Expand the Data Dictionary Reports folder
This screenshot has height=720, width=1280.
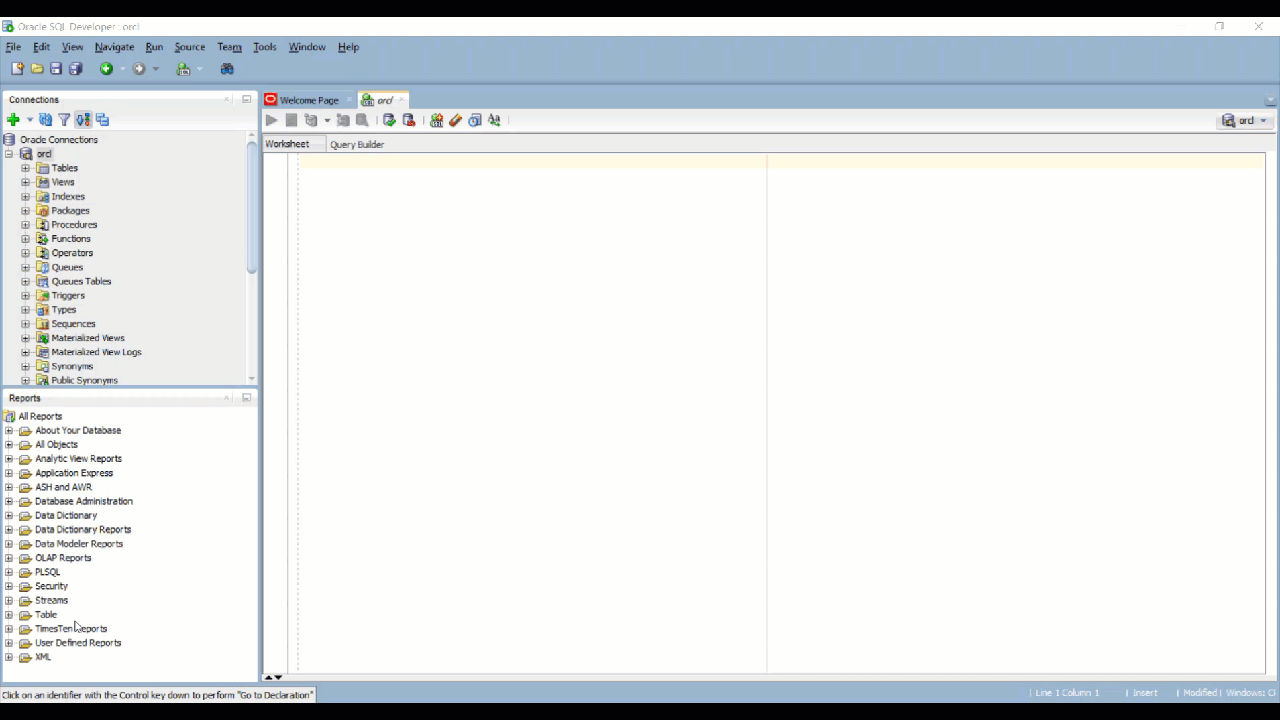(x=9, y=530)
